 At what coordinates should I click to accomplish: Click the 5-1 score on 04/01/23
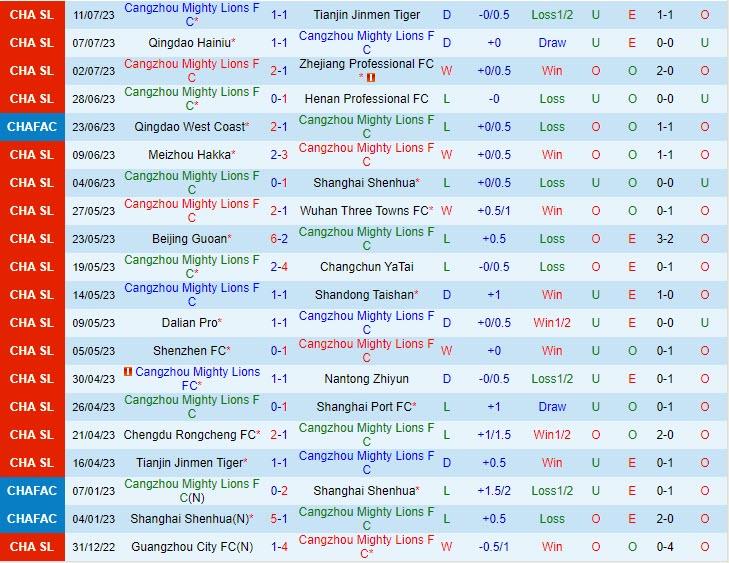pos(279,519)
